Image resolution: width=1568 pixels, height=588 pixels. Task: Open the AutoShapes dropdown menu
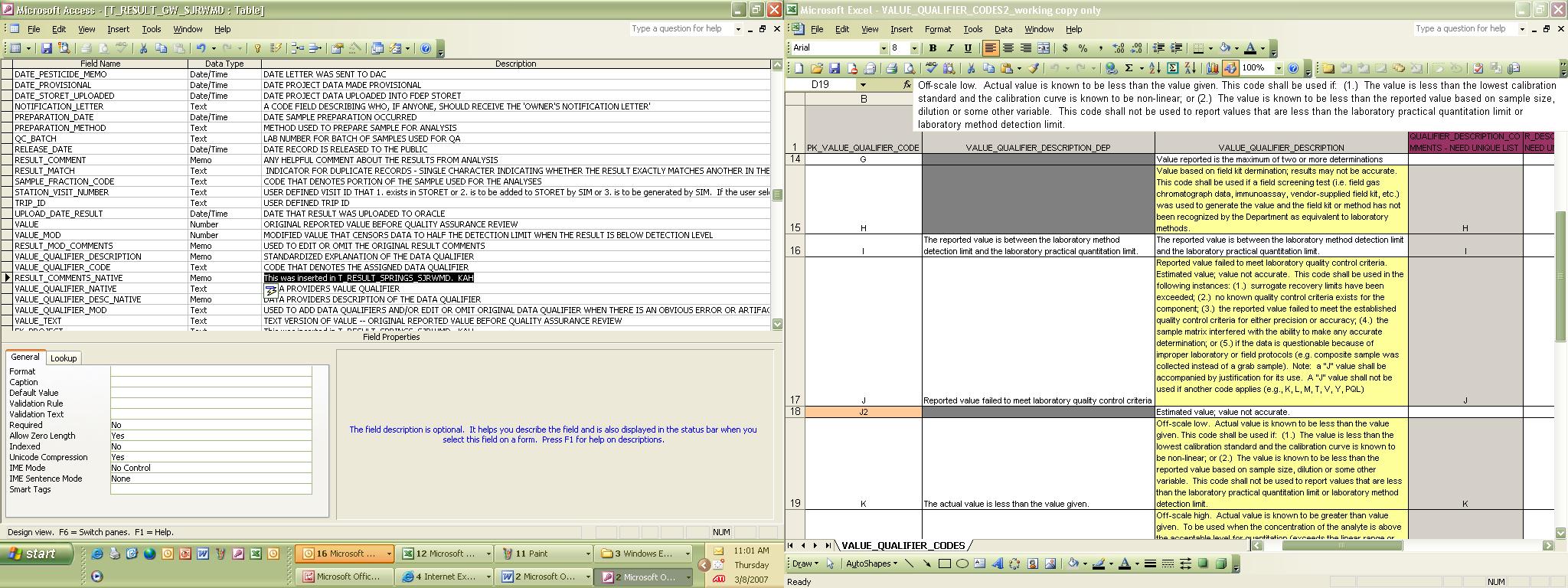coord(871,563)
